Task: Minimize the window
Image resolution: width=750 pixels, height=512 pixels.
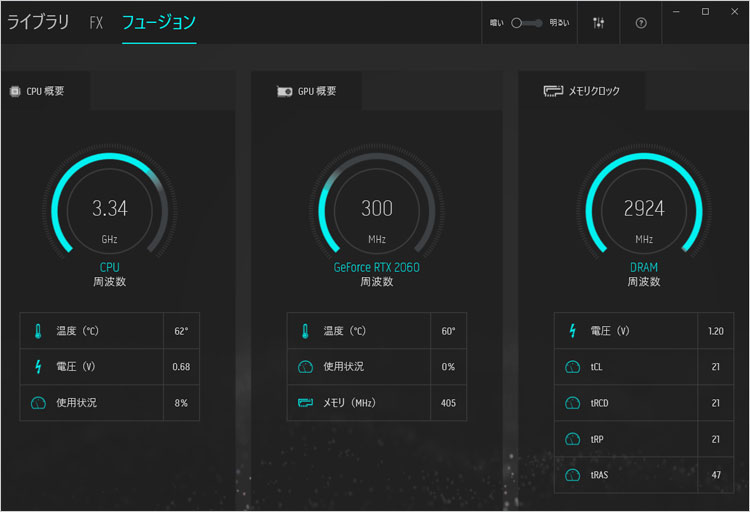Action: click(676, 11)
